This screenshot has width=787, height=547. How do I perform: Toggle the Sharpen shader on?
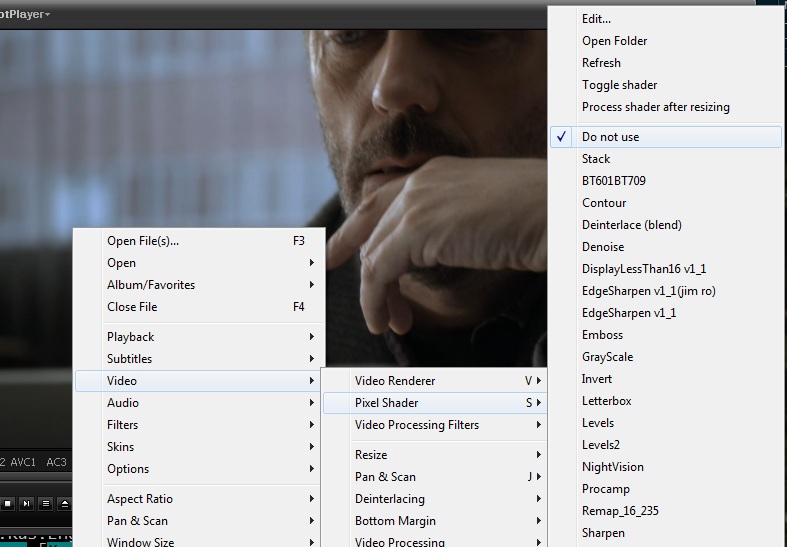603,533
